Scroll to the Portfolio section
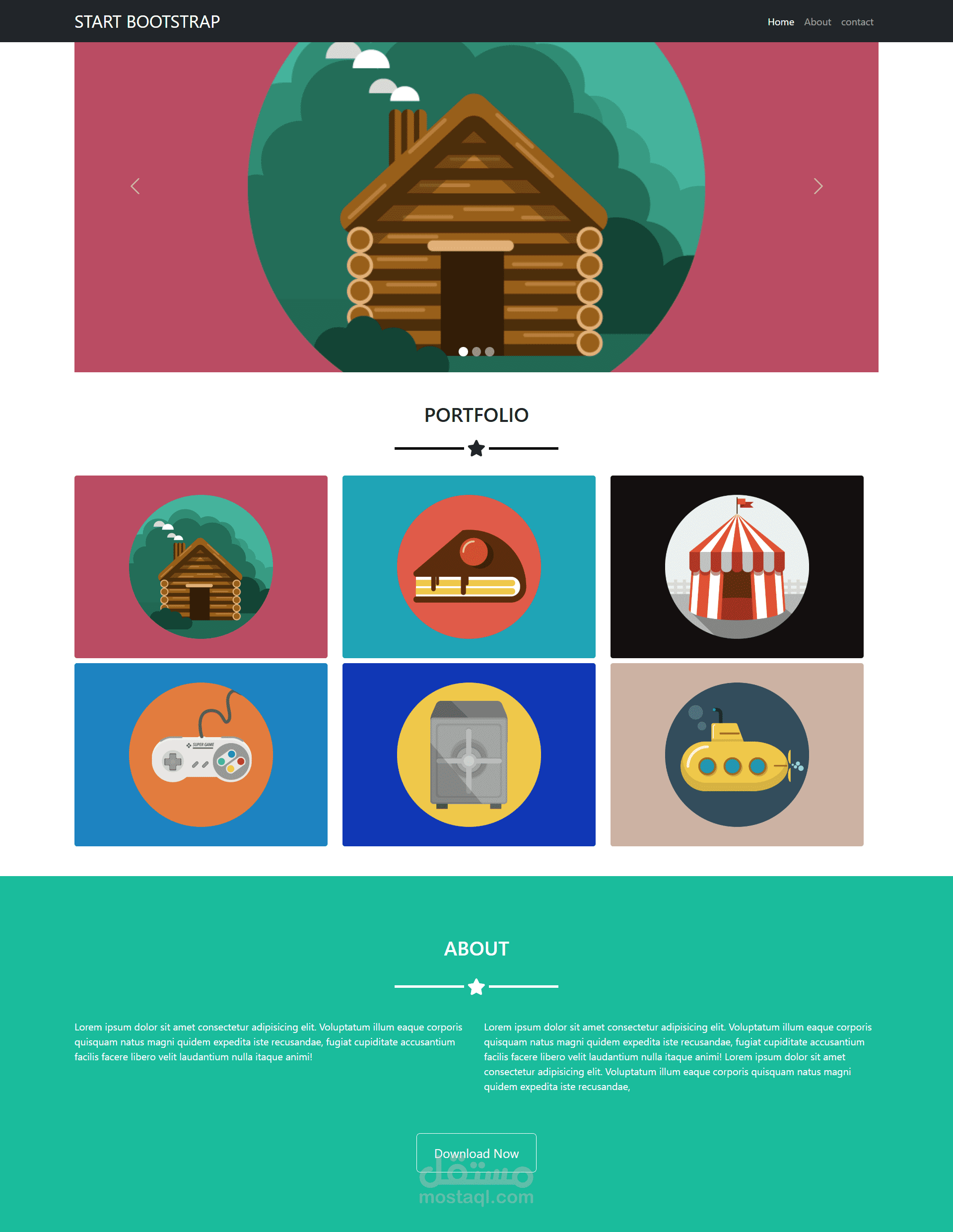 coord(475,413)
